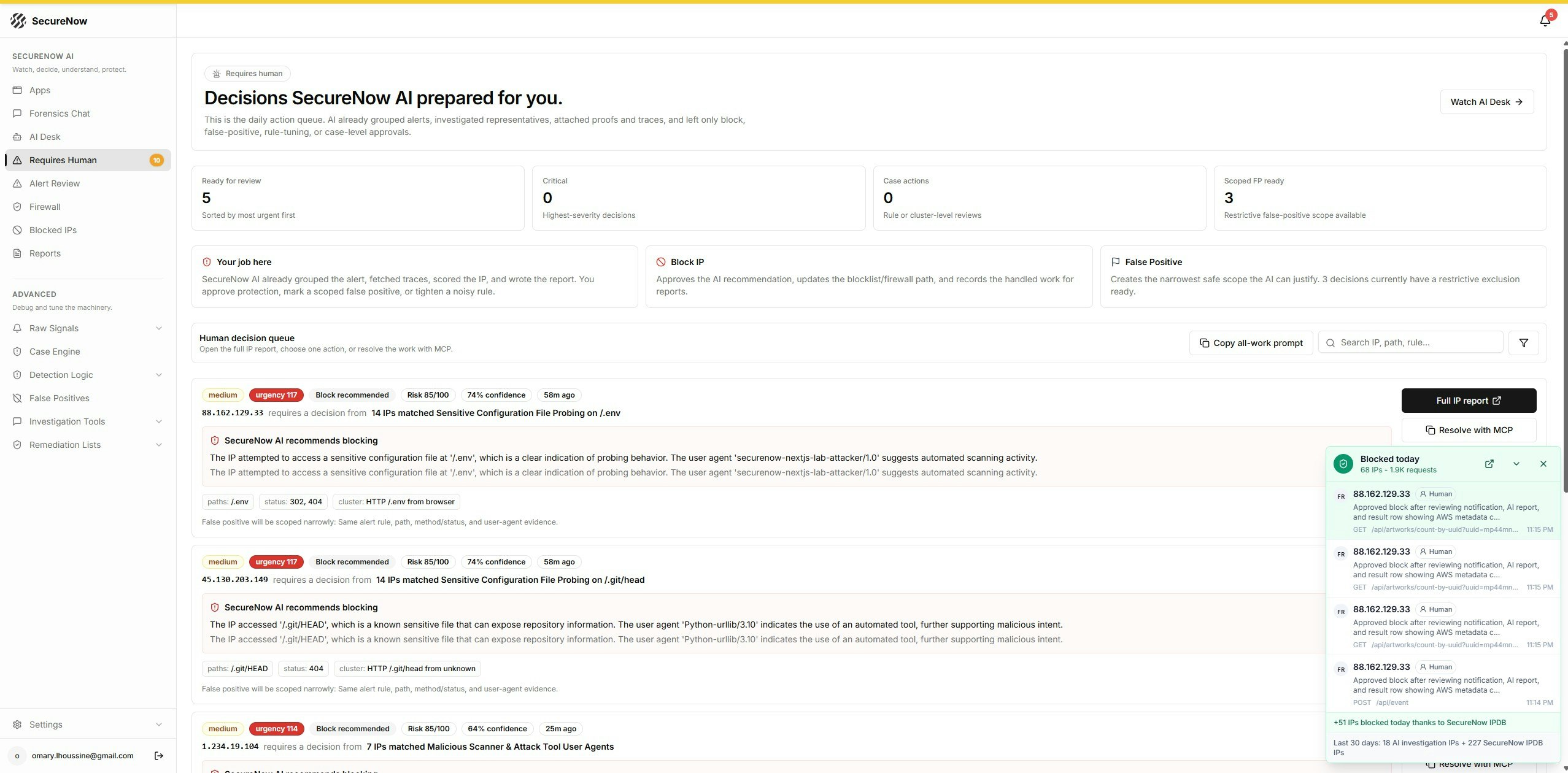Click the paths: /.env chip

(228, 502)
